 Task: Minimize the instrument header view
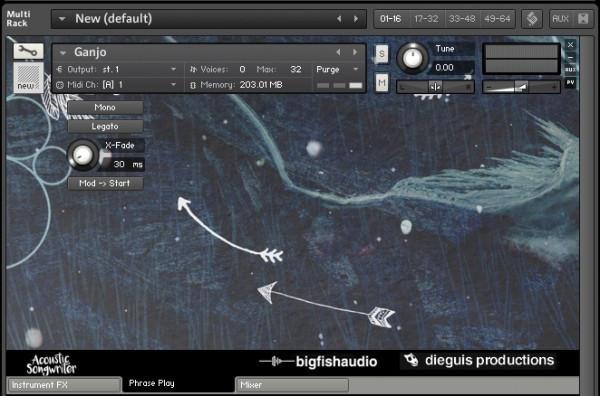point(570,57)
